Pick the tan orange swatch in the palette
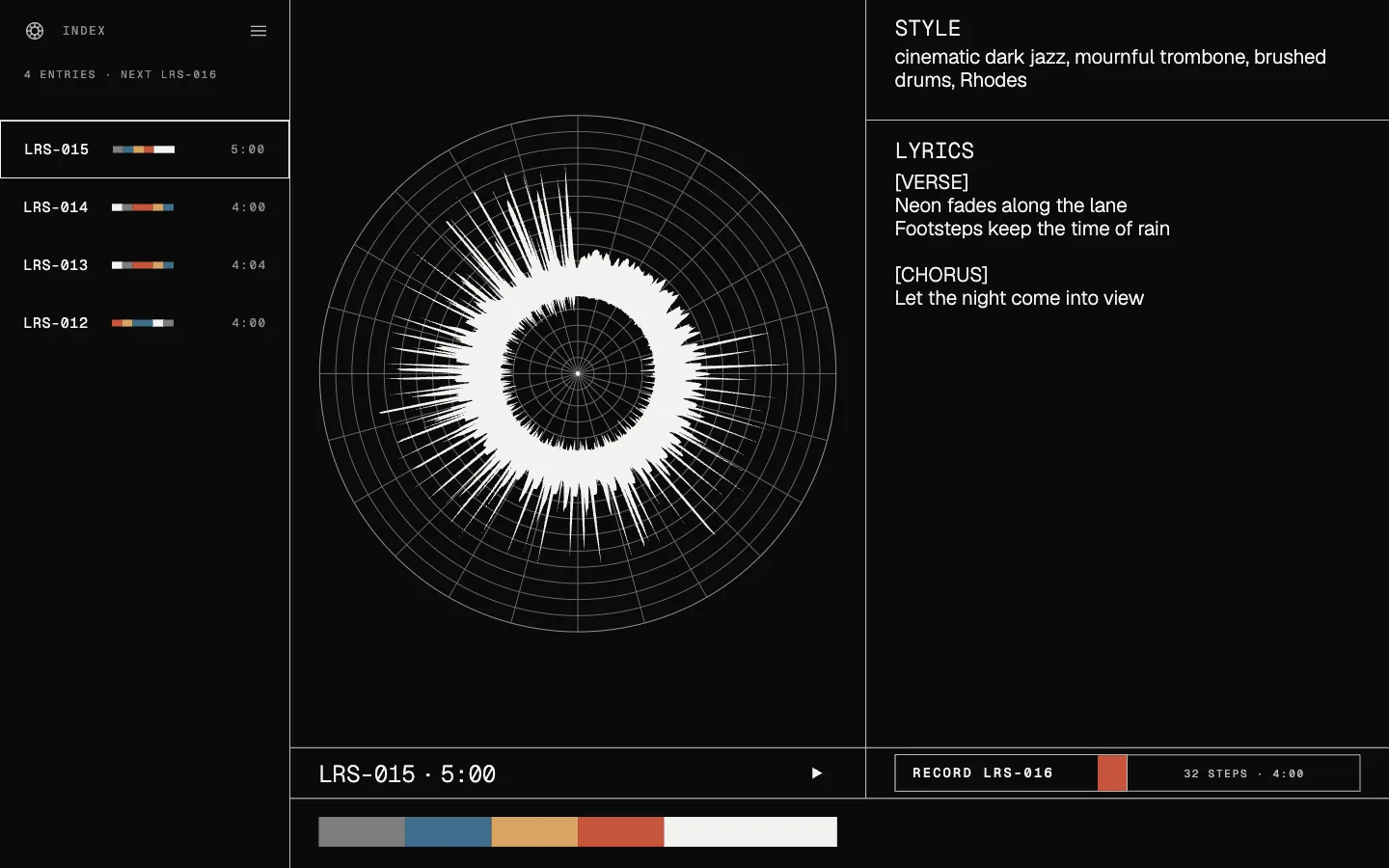 [x=534, y=831]
